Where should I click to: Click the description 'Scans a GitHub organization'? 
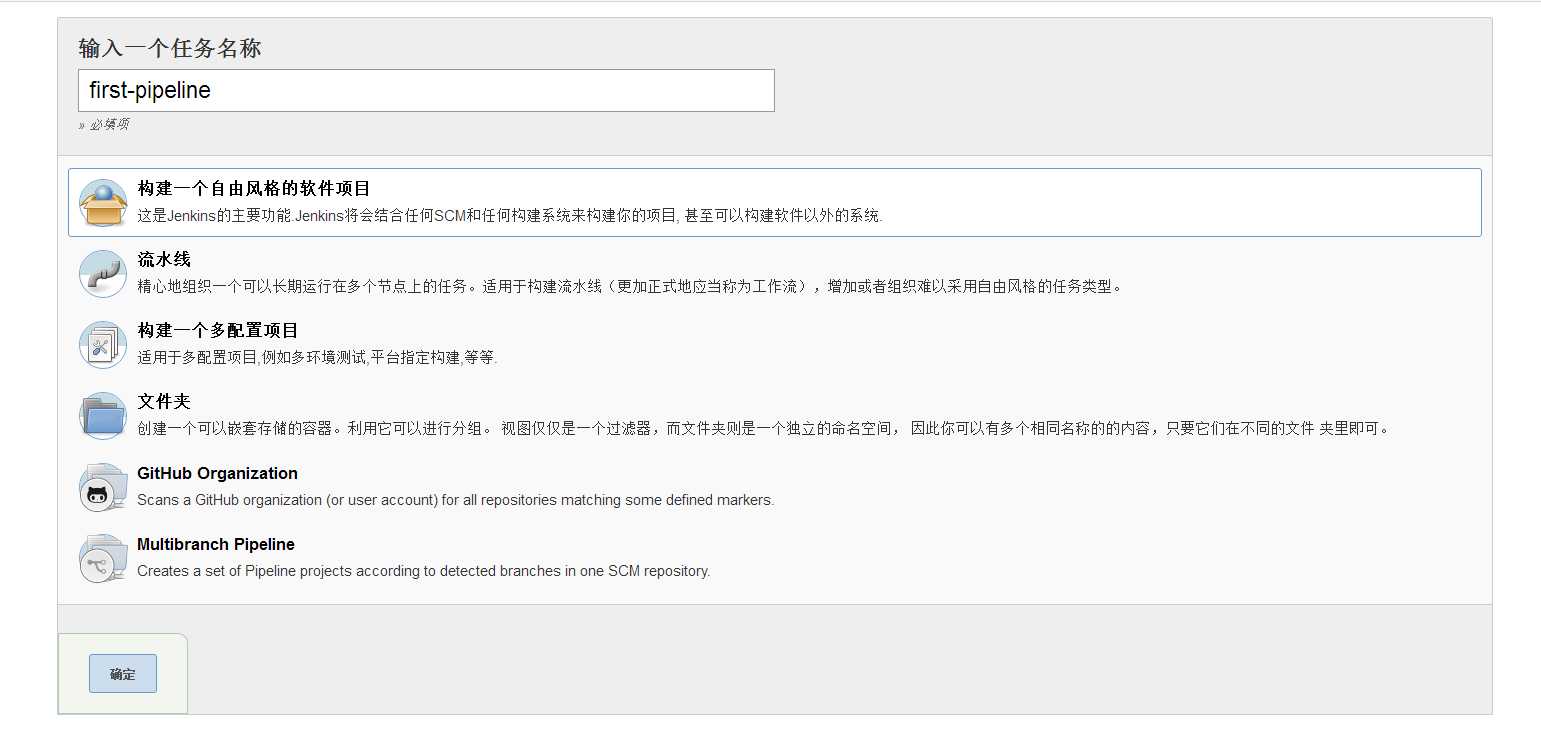(x=455, y=499)
